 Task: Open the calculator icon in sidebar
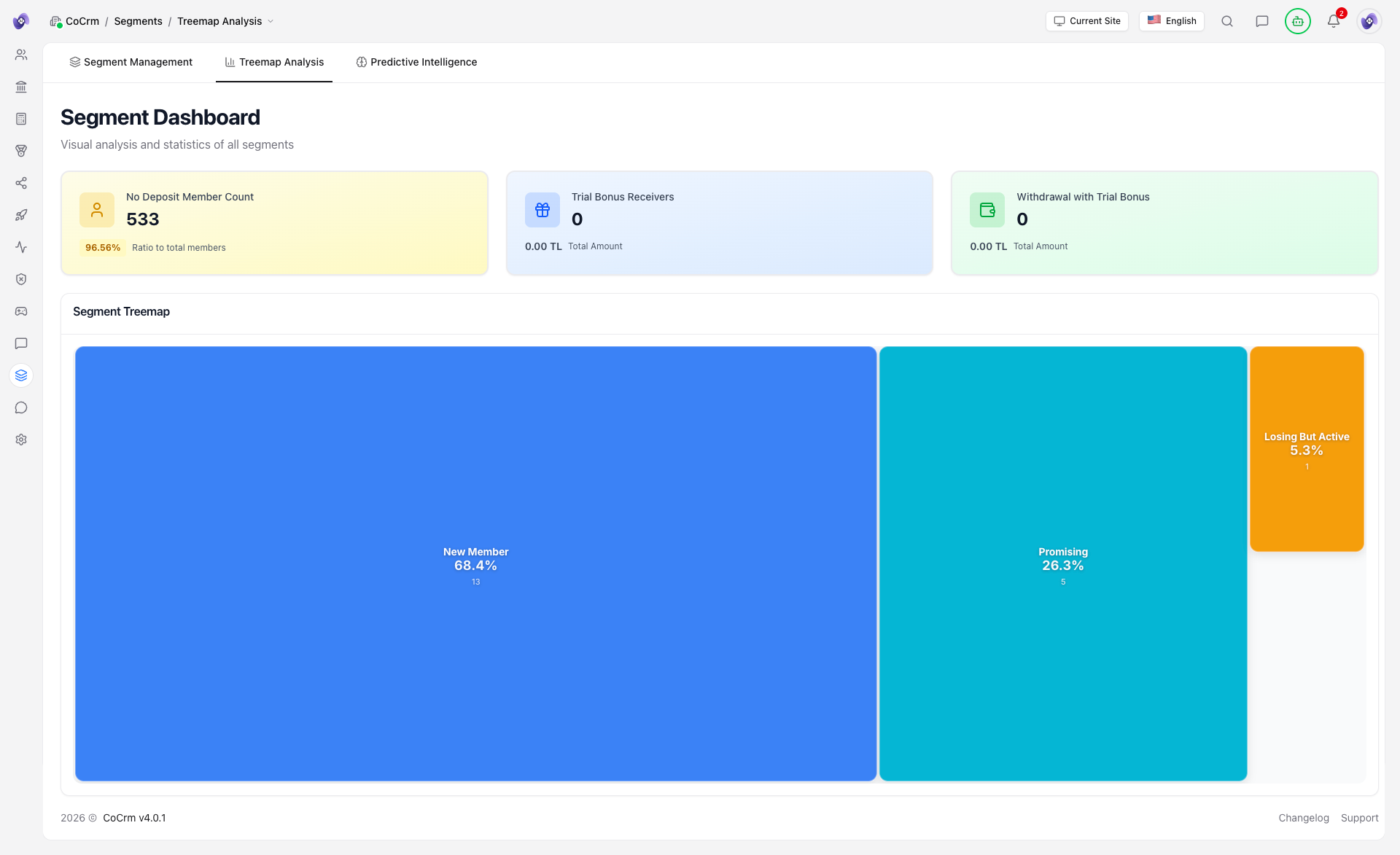[x=21, y=119]
